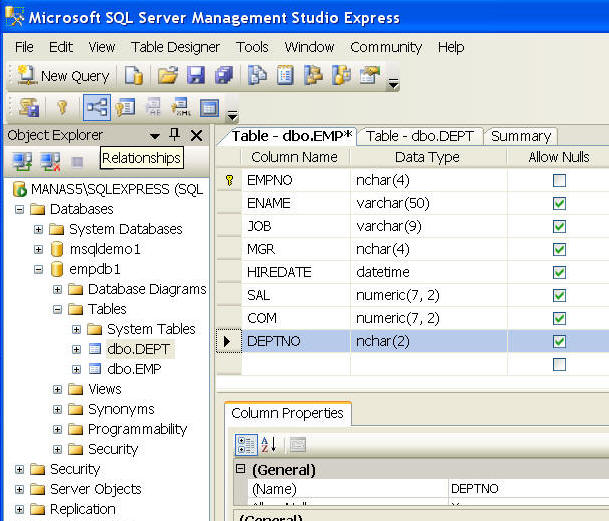Select the Views folder in the tree

click(x=104, y=389)
